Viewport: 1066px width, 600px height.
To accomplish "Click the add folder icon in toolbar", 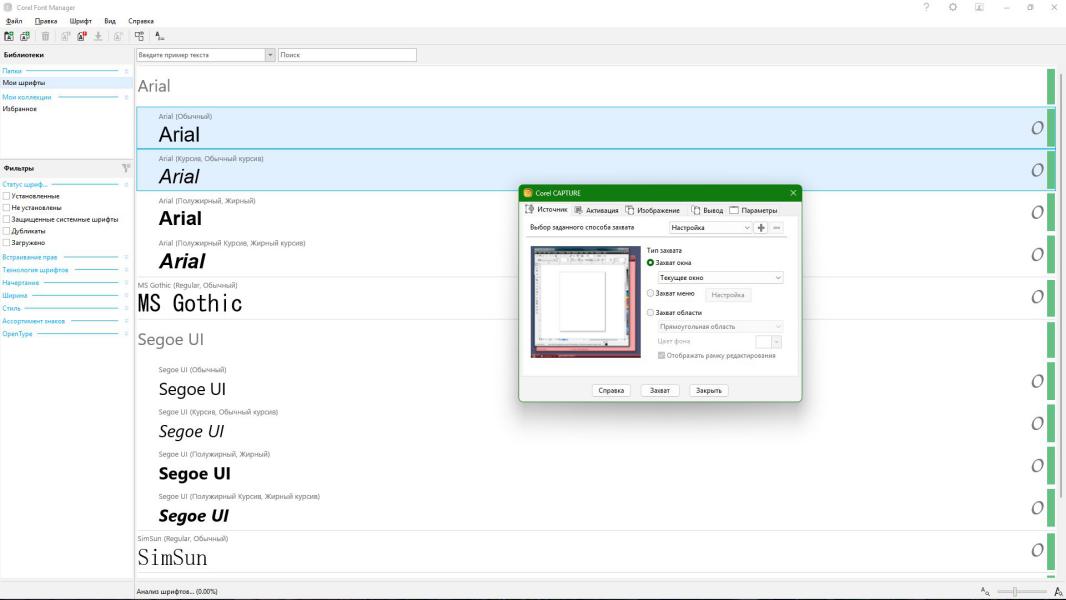I will tap(9, 36).
